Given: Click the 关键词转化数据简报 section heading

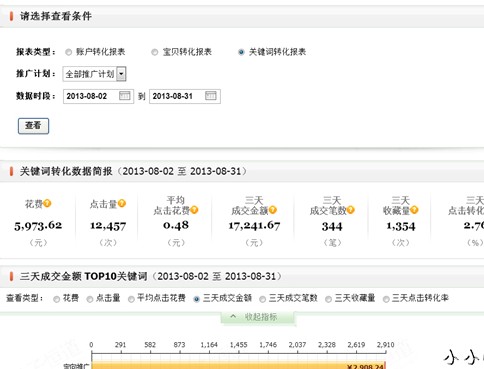Looking at the screenshot, I should pyautogui.click(x=66, y=171).
